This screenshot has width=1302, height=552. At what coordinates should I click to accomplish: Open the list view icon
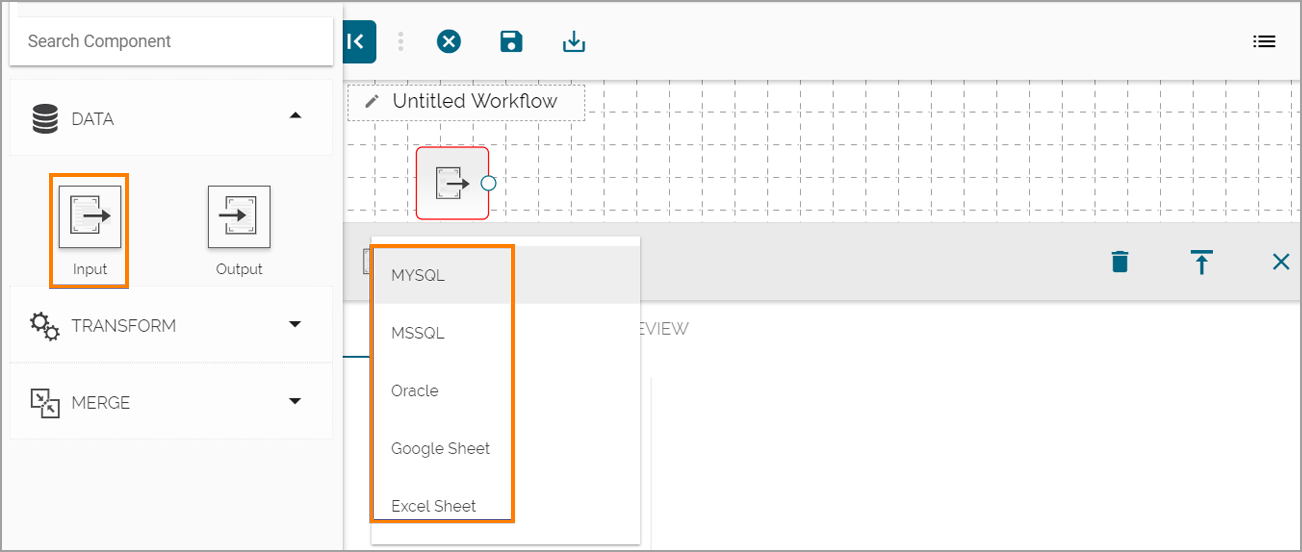[x=1264, y=41]
